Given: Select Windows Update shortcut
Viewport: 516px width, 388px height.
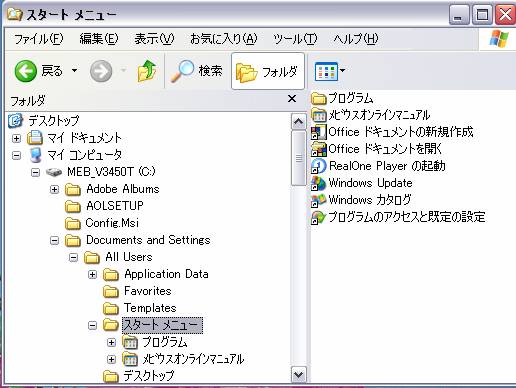Looking at the screenshot, I should click(x=362, y=183).
